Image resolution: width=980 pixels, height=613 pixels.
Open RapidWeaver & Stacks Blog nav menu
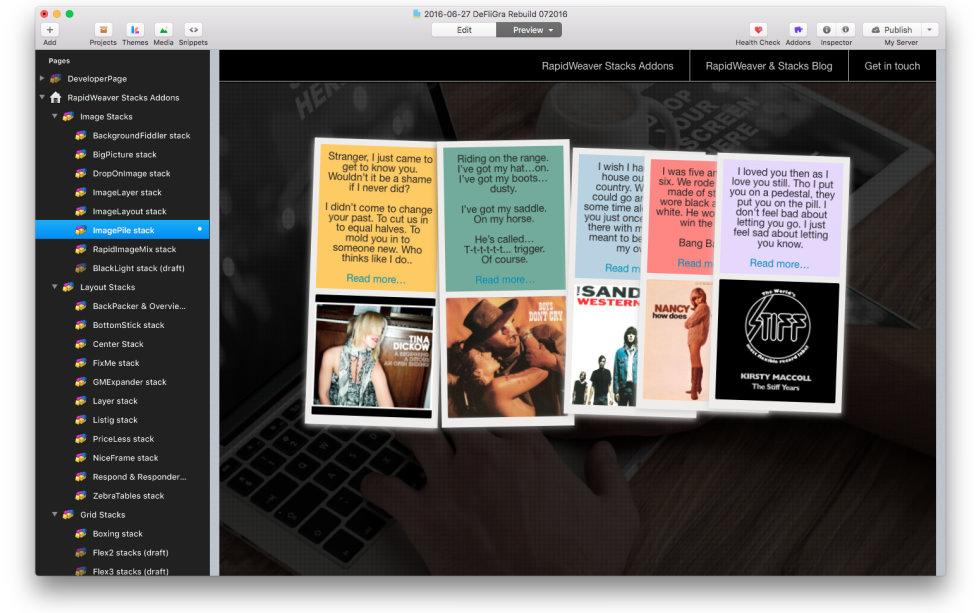click(769, 66)
